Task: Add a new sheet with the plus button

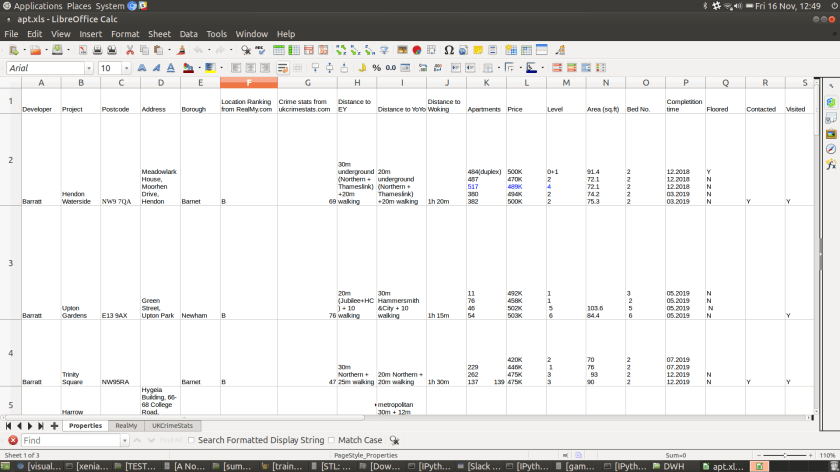Action: [x=54, y=426]
